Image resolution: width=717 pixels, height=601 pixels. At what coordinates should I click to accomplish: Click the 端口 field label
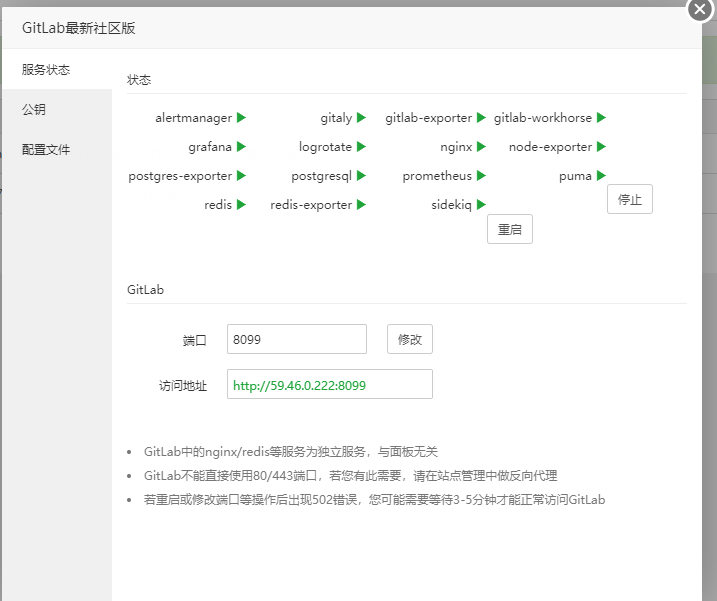(194, 340)
